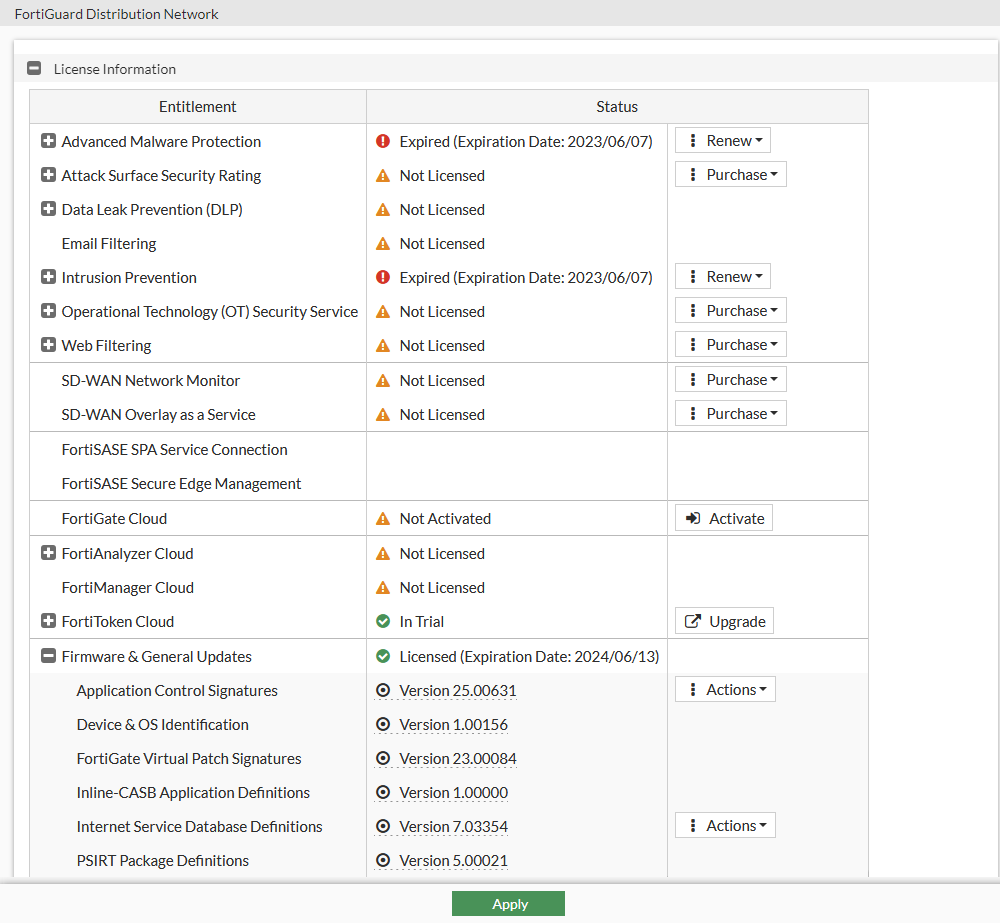The width and height of the screenshot is (1000, 923).
Task: Click the red Expired icon for Intrusion Prevention
Action: pyautogui.click(x=382, y=277)
